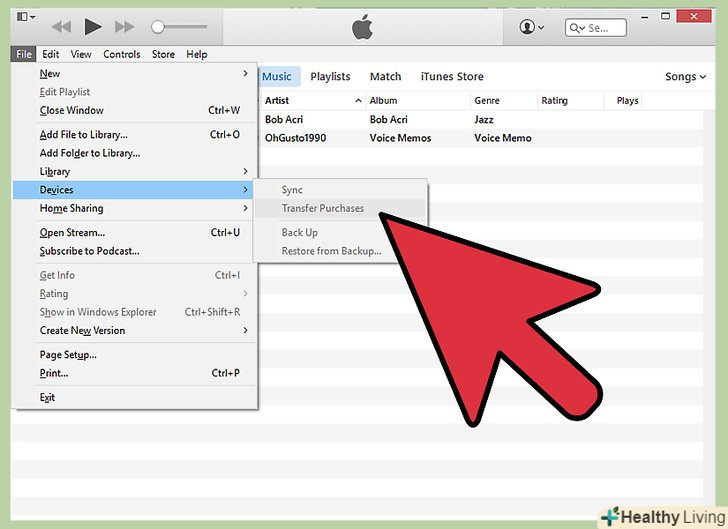The height and width of the screenshot is (529, 728).
Task: Open the mini window menu icon at top-left
Action: [x=26, y=17]
